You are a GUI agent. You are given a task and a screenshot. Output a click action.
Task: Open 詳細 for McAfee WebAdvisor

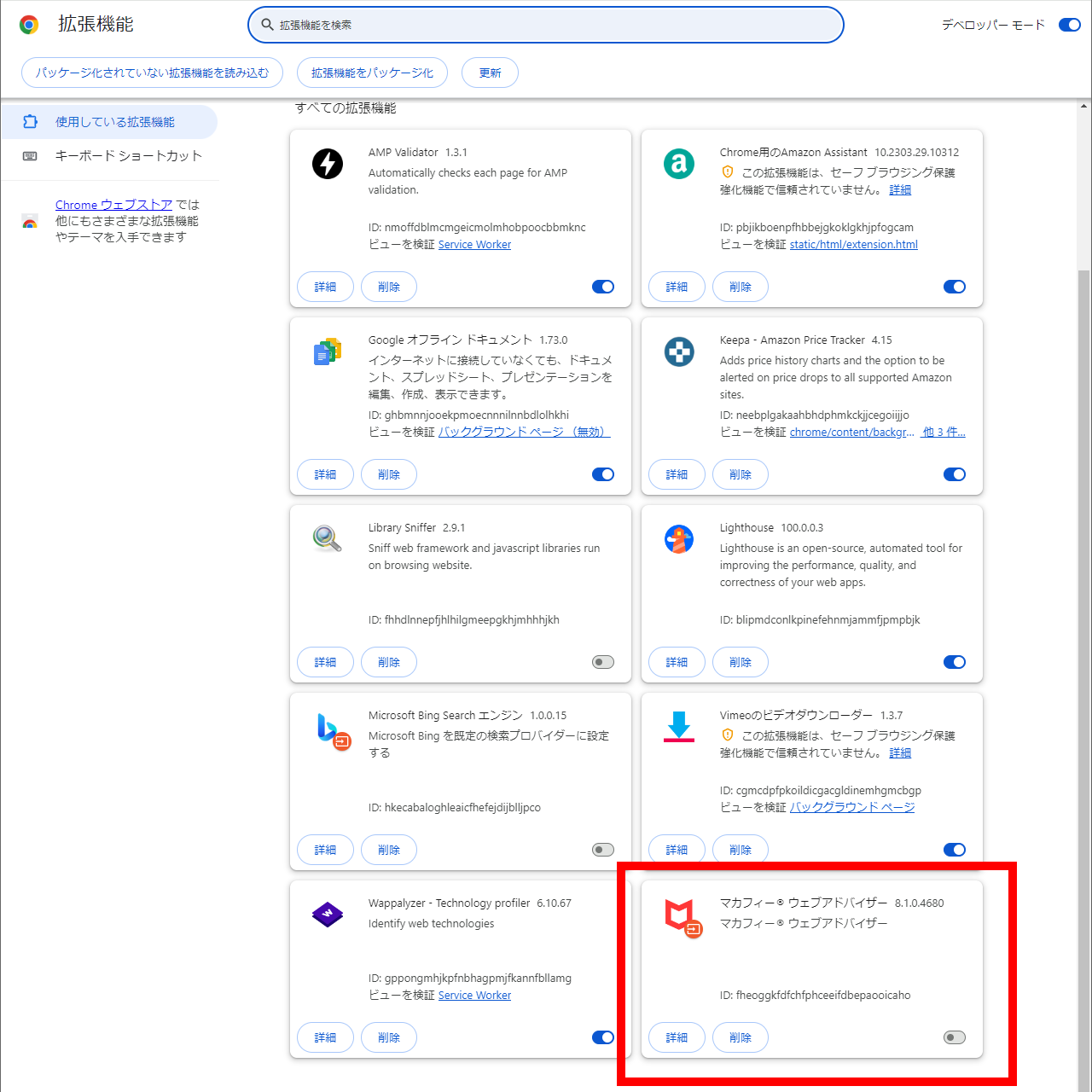pyautogui.click(x=677, y=1037)
